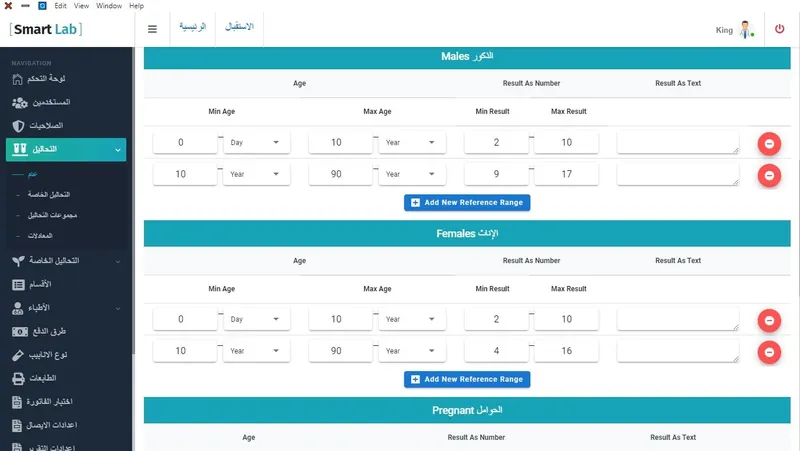Switch to الرئيسية tab

(192, 27)
